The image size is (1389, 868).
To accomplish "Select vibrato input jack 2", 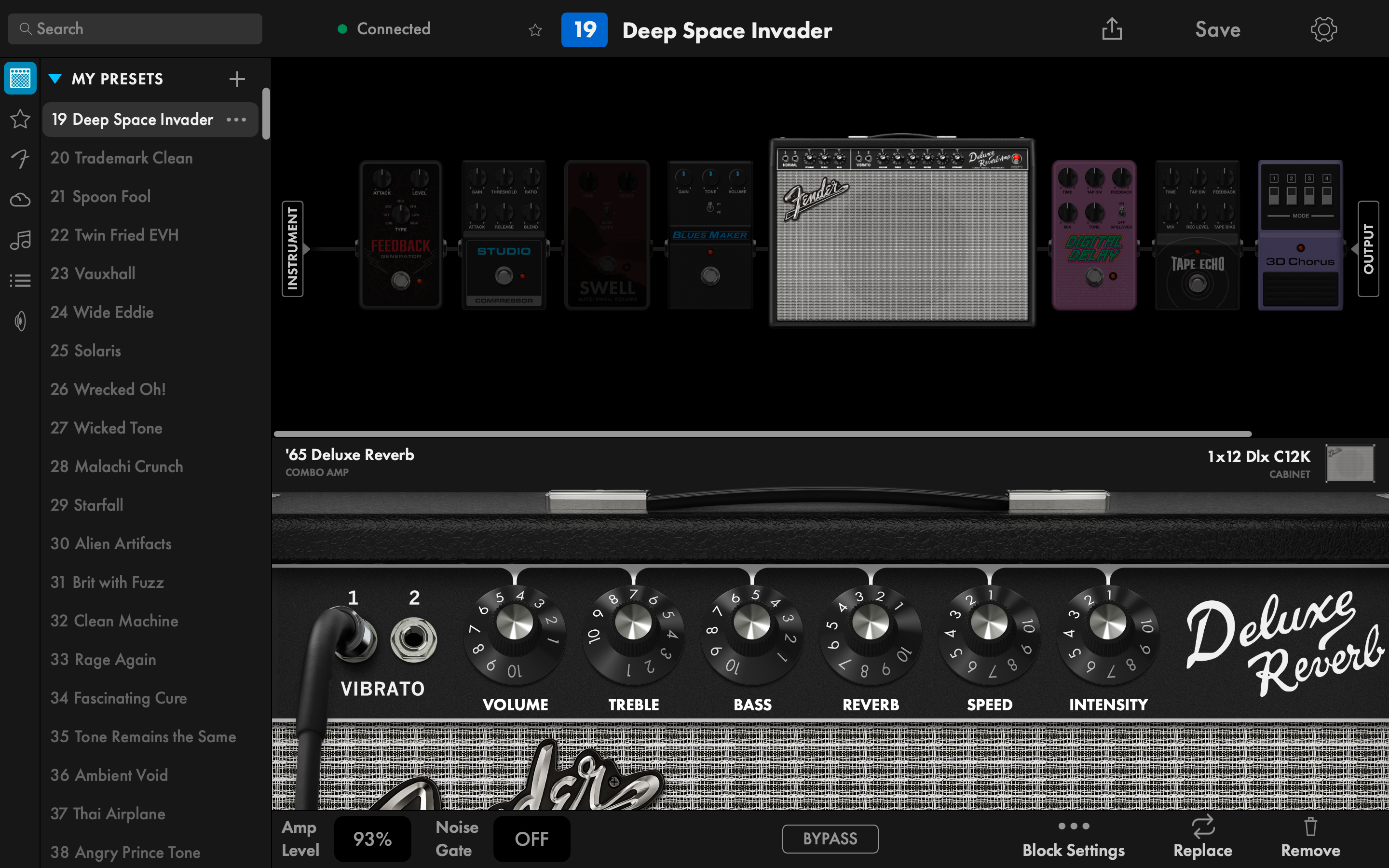I will (413, 639).
